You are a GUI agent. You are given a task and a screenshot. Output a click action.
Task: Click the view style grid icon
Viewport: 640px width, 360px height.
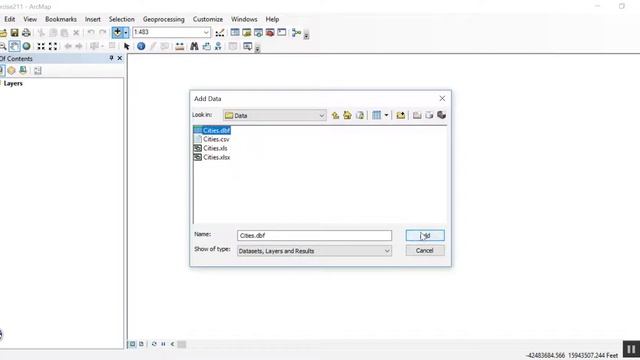click(x=376, y=116)
